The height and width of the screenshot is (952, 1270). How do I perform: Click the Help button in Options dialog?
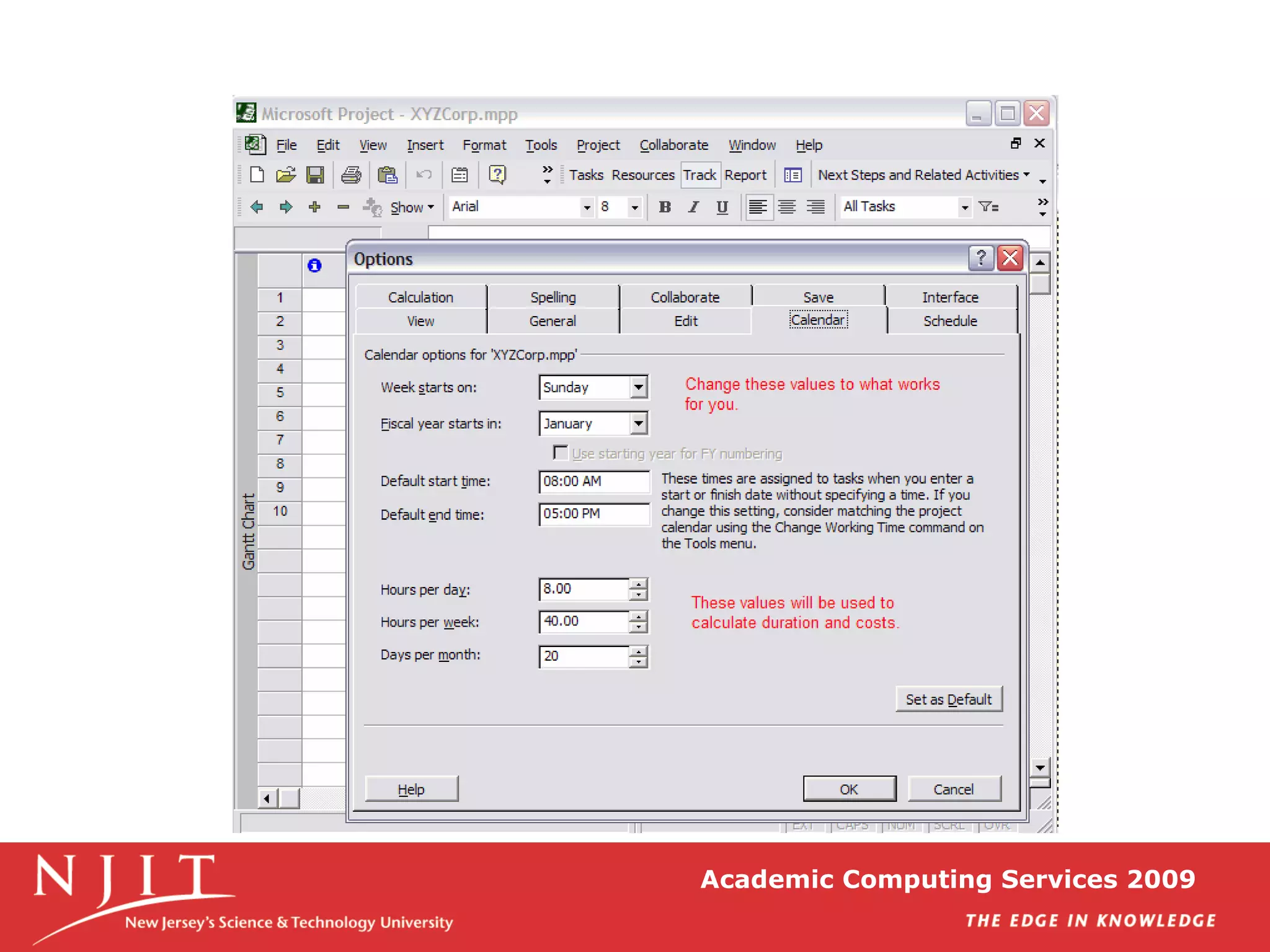click(412, 789)
